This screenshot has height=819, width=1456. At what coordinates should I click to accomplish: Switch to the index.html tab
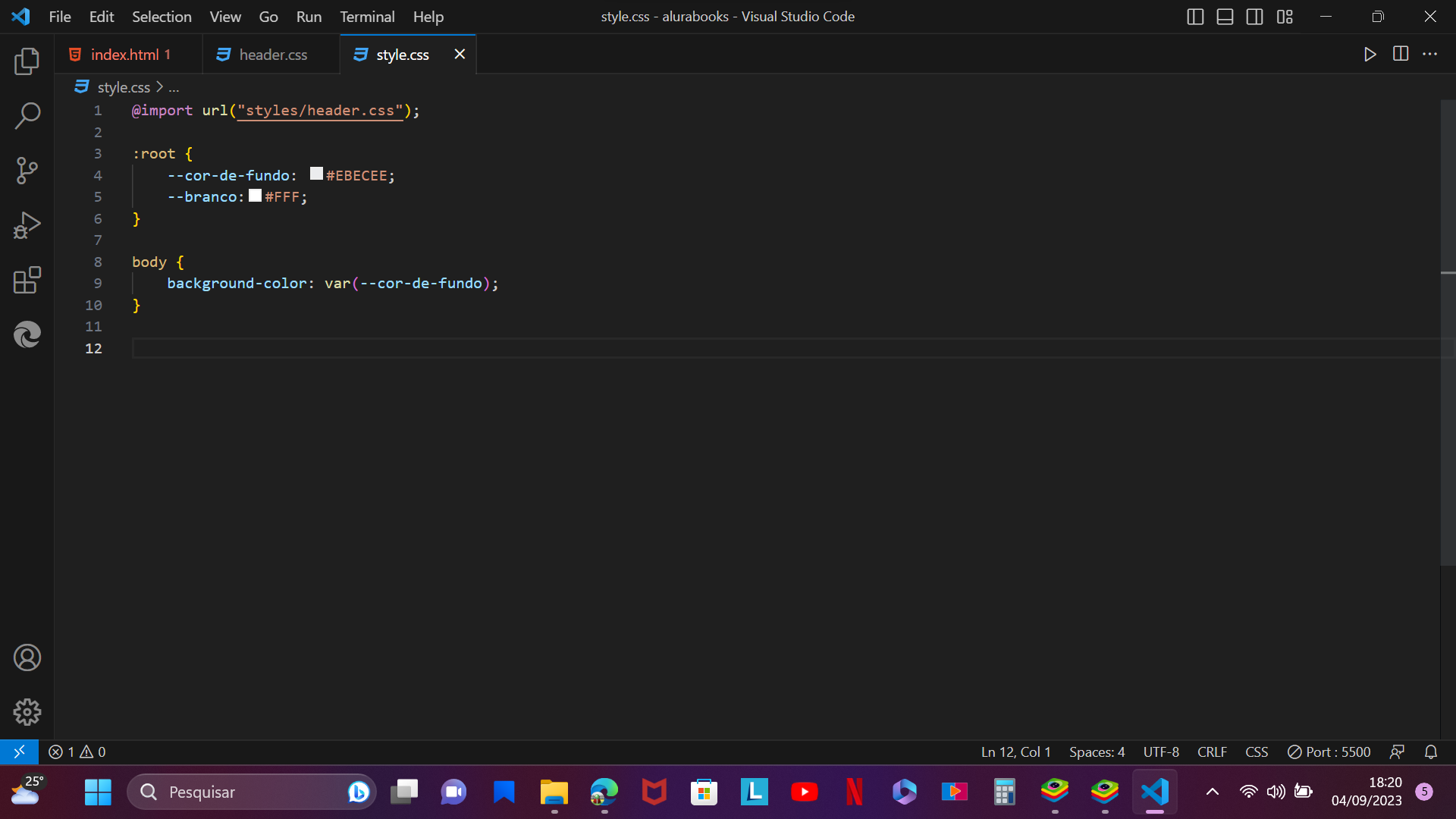click(129, 55)
